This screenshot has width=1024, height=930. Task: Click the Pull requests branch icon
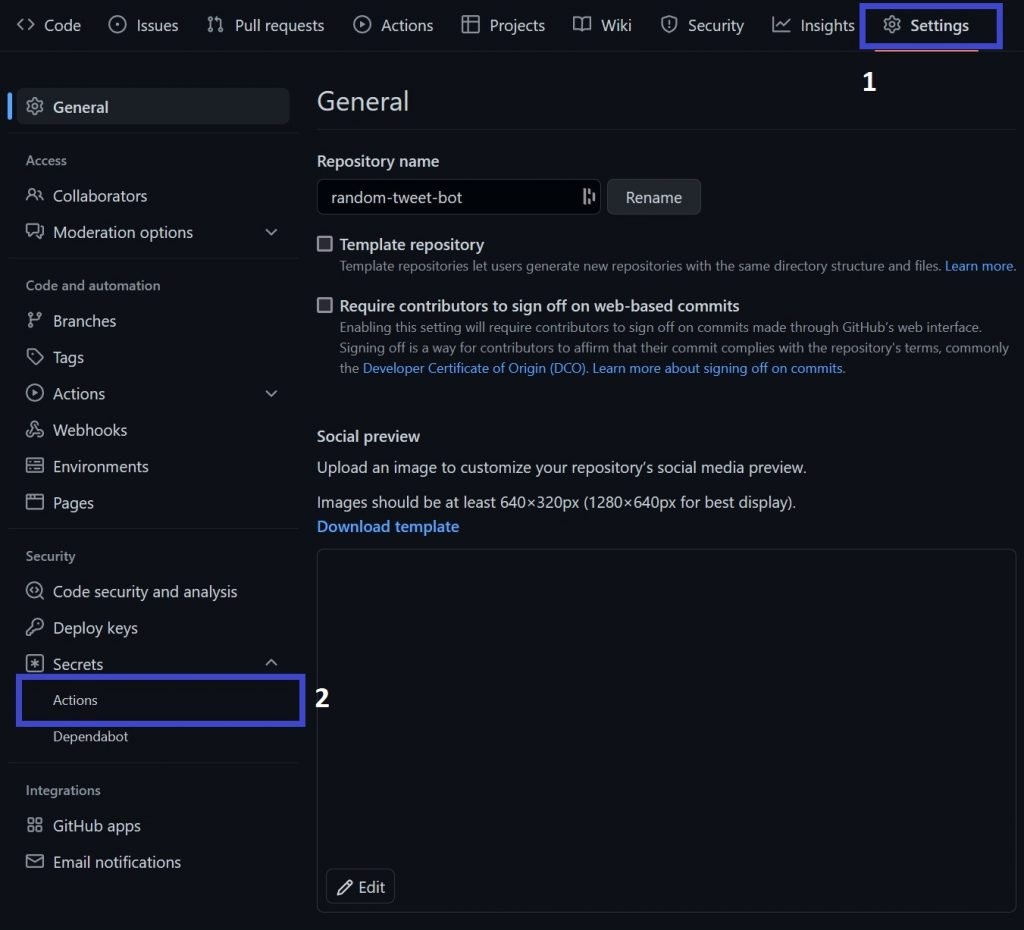point(215,25)
